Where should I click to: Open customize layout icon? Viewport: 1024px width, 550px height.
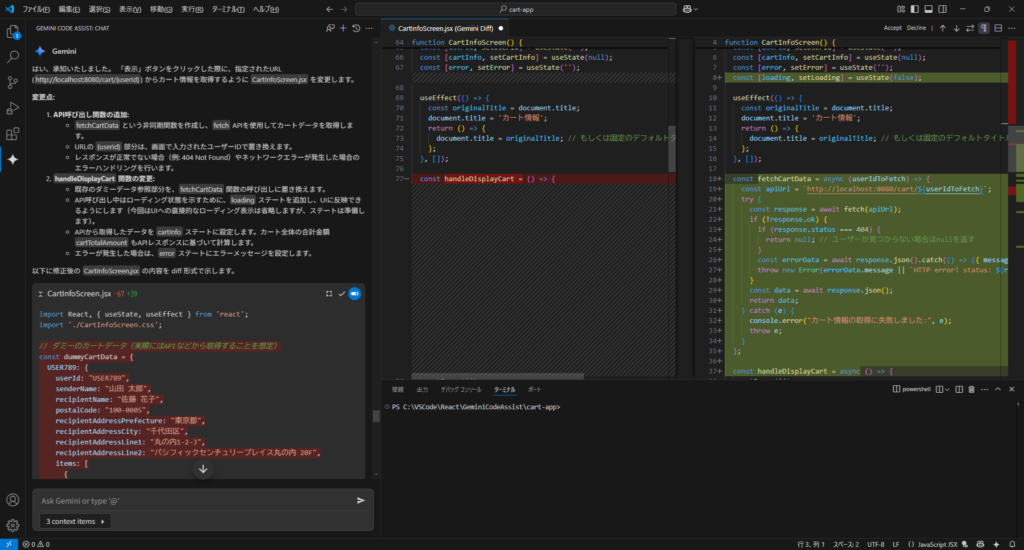[901, 9]
